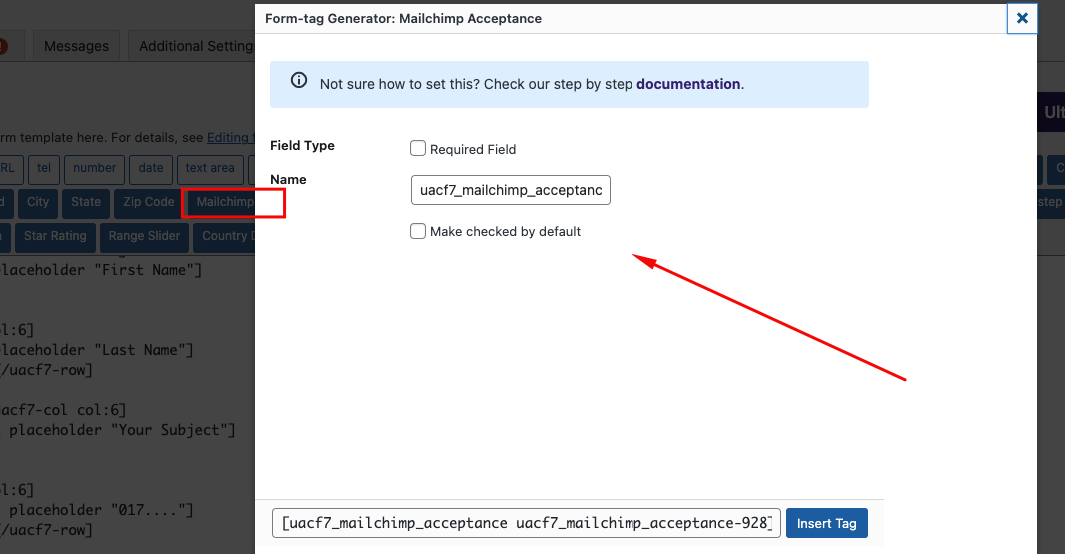The width and height of the screenshot is (1065, 554).
Task: Open the Editing form template link
Action: [231, 138]
